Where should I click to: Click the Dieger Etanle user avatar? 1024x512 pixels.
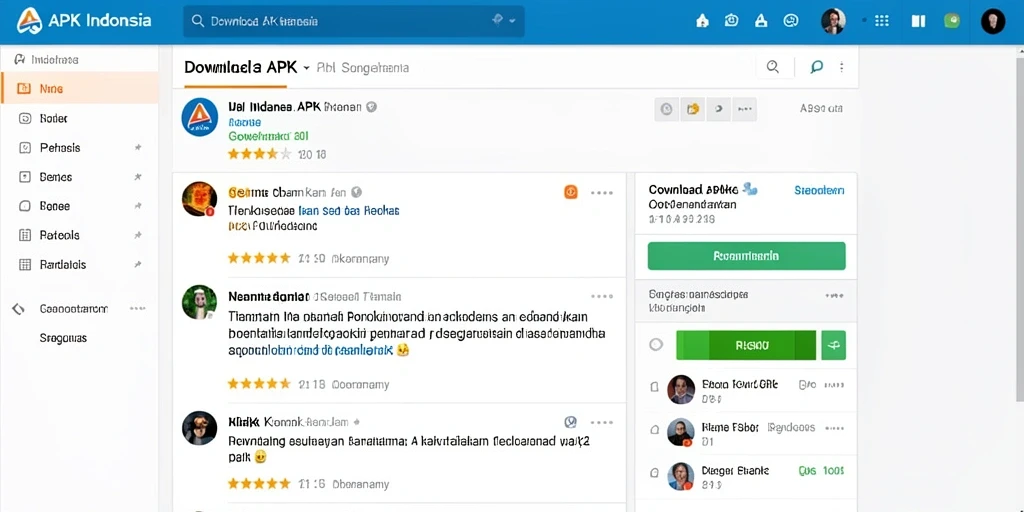pos(680,476)
